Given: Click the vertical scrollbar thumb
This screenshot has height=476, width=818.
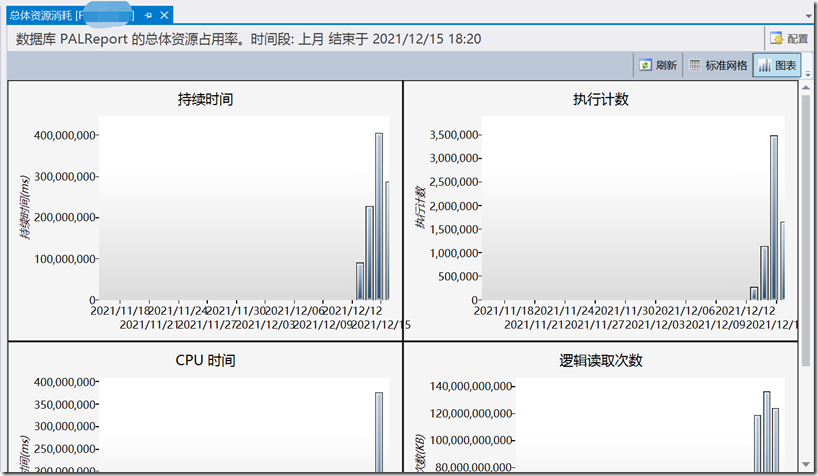Looking at the screenshot, I should [x=806, y=230].
